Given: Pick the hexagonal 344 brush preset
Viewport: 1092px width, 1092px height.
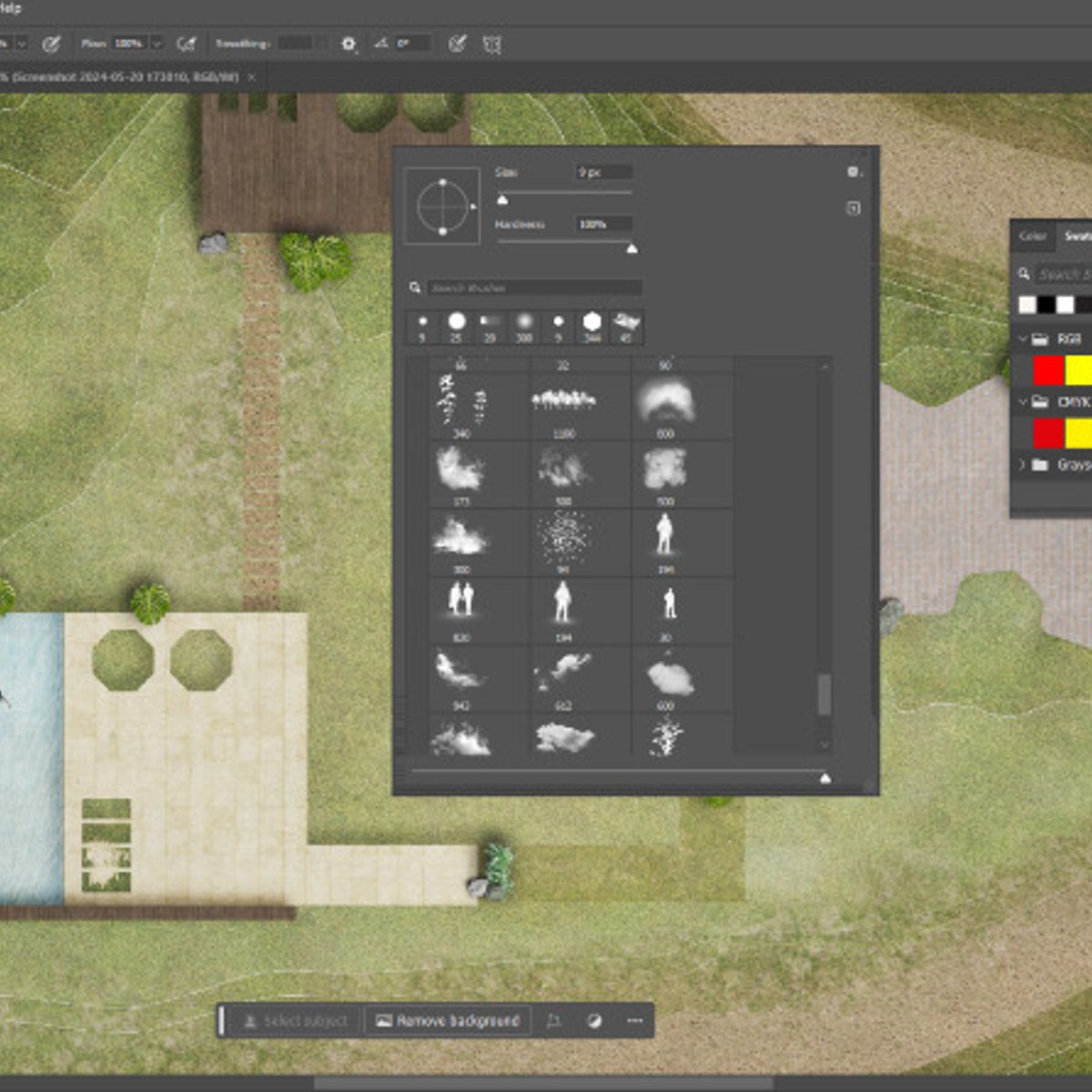Looking at the screenshot, I should (x=592, y=323).
